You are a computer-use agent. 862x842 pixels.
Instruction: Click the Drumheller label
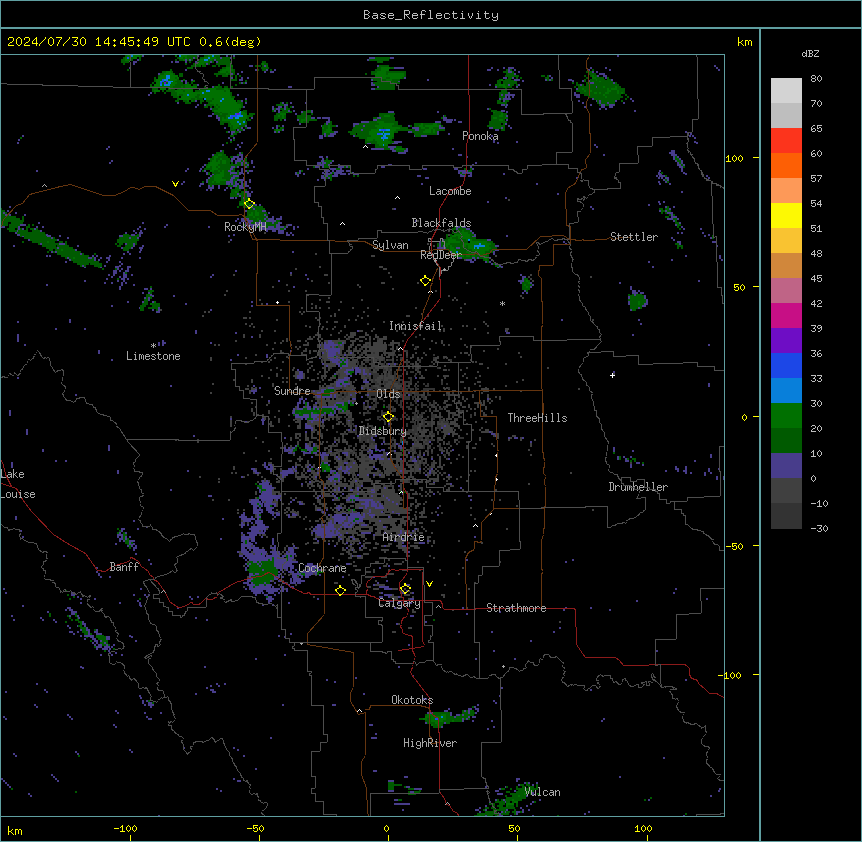click(x=638, y=487)
